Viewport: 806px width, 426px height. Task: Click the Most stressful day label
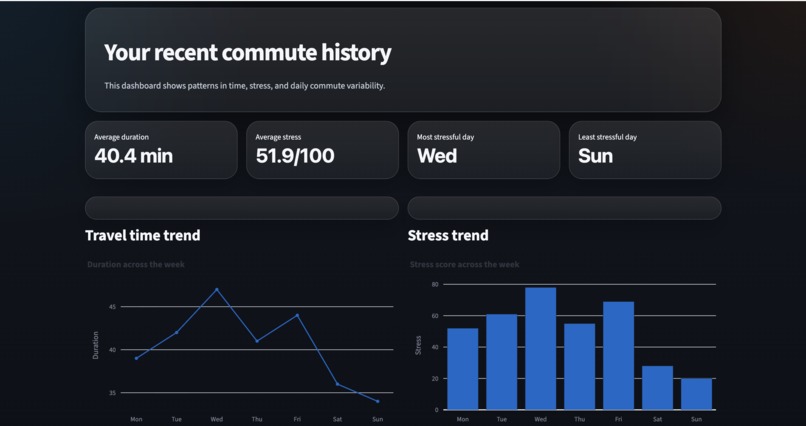[445, 137]
